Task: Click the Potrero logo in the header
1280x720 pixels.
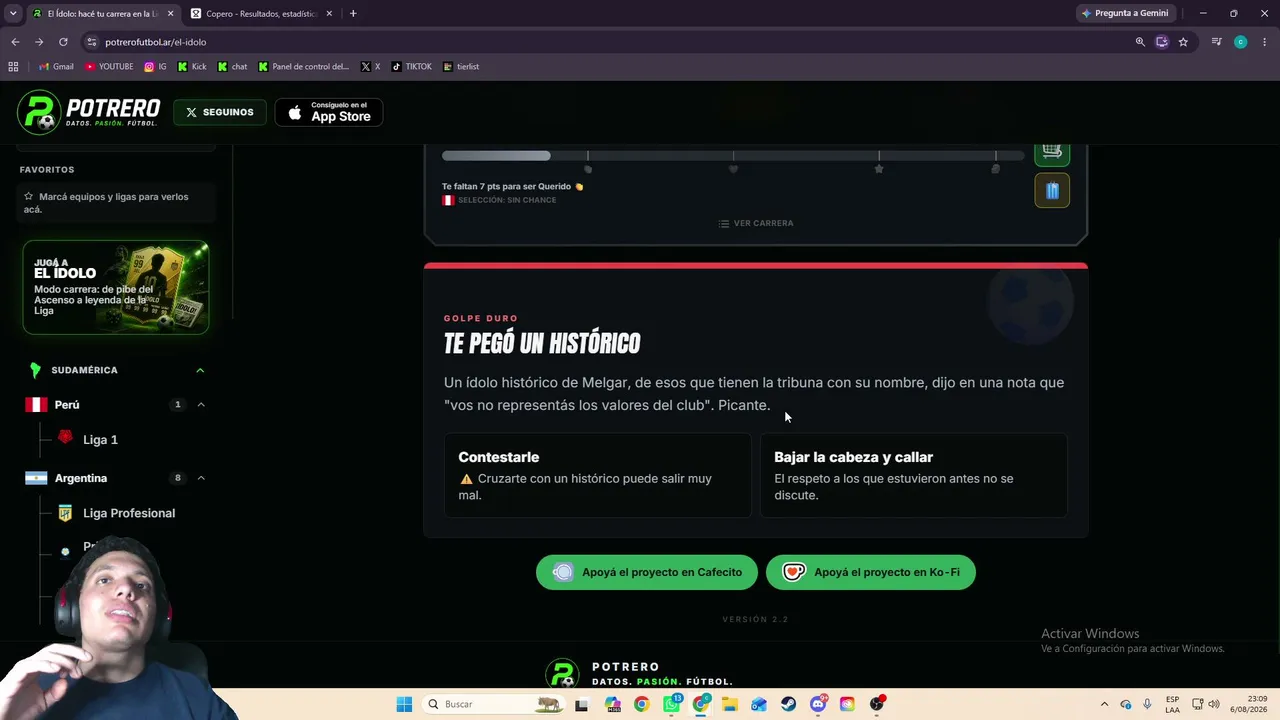Action: tap(89, 112)
